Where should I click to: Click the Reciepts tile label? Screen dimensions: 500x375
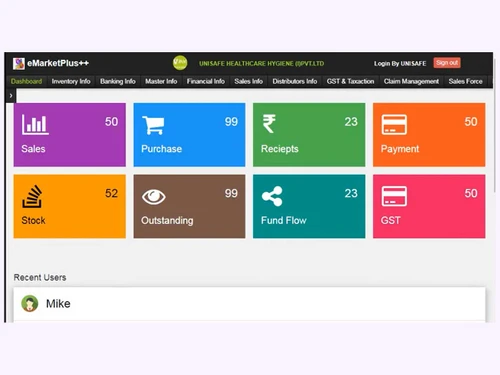(x=280, y=149)
